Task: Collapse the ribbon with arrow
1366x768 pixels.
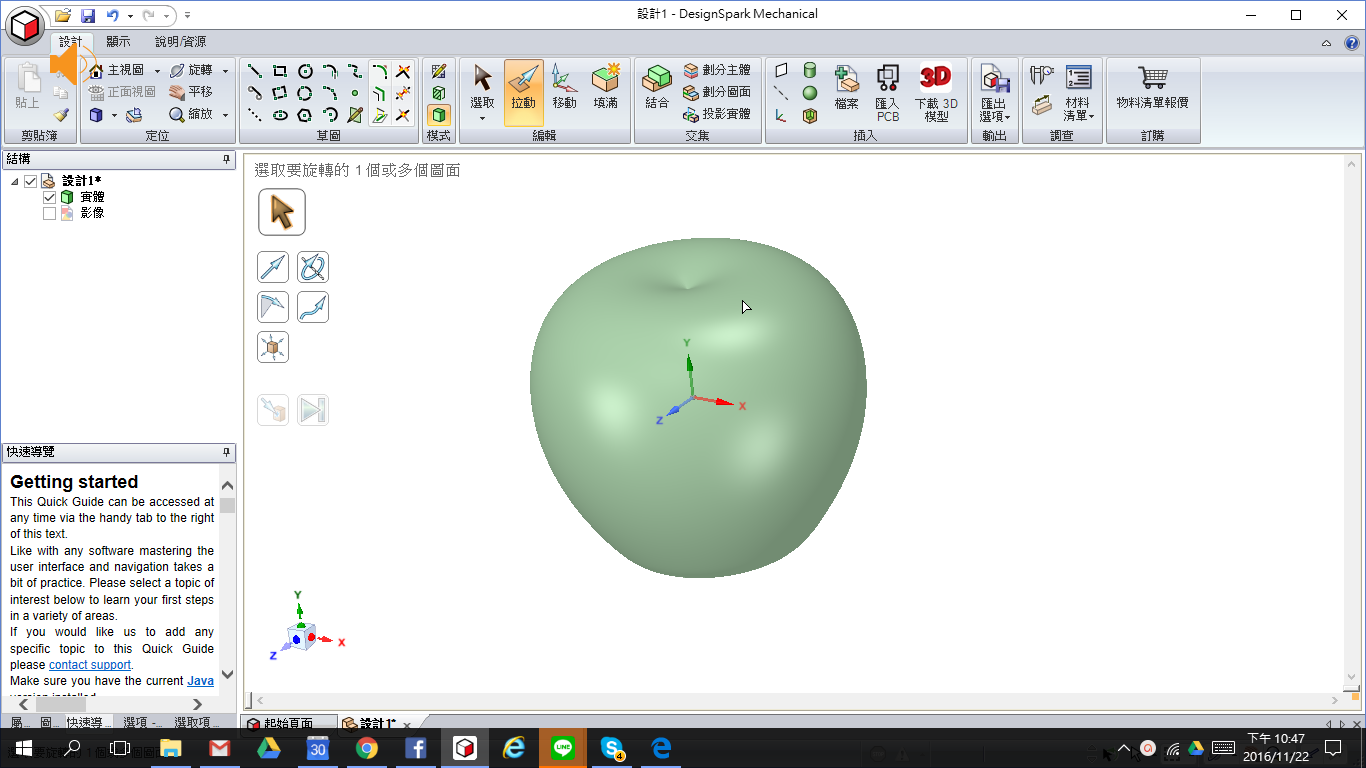Action: click(x=1327, y=43)
